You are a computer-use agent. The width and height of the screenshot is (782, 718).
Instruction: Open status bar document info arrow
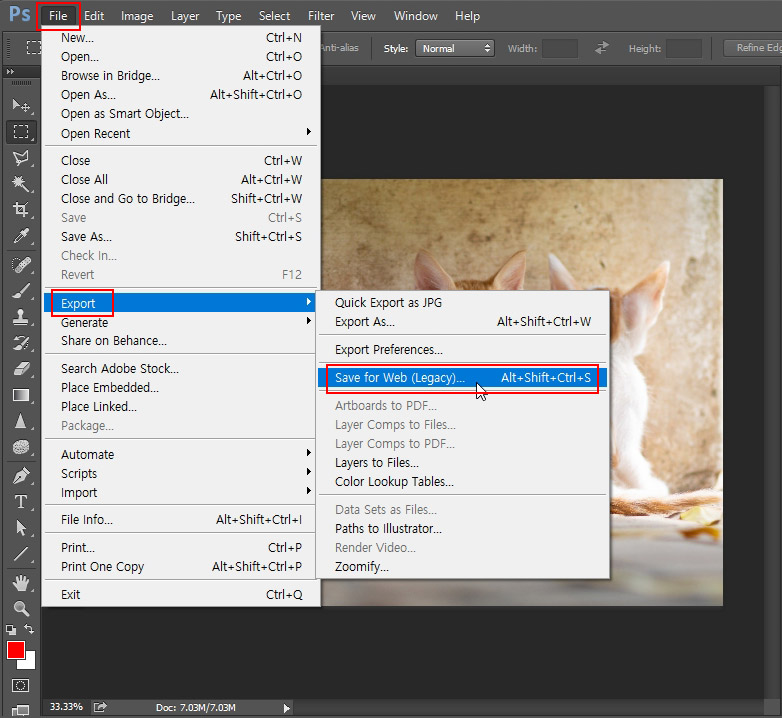(287, 708)
